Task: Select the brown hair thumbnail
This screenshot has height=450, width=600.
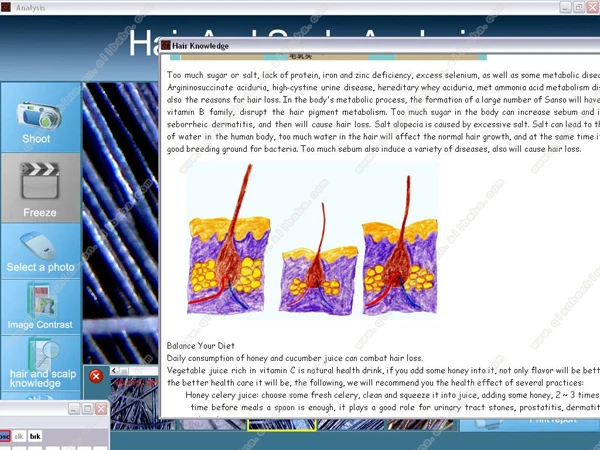Action: click(420, 424)
